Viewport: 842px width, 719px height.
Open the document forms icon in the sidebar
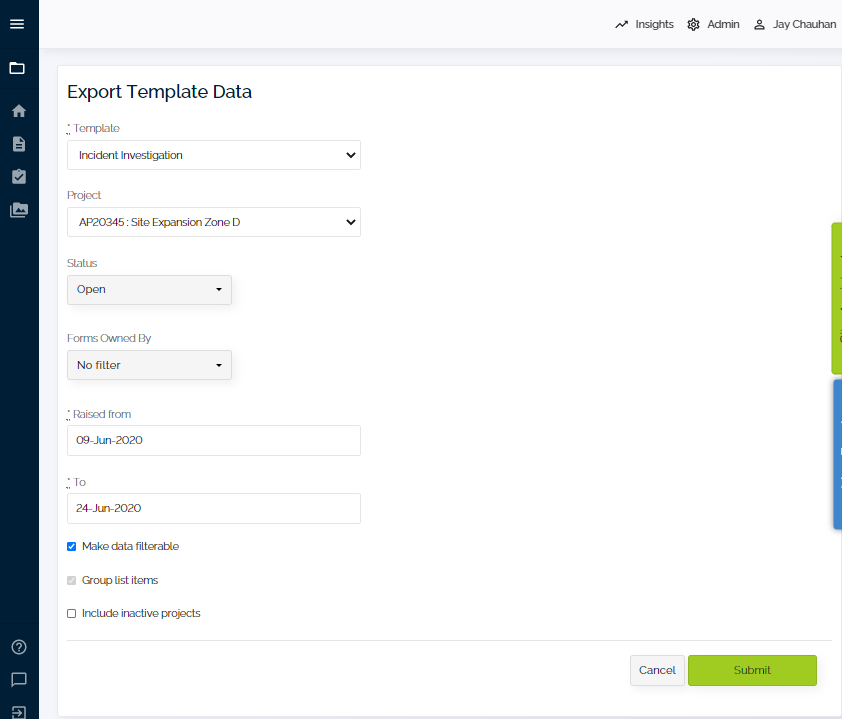point(19,144)
